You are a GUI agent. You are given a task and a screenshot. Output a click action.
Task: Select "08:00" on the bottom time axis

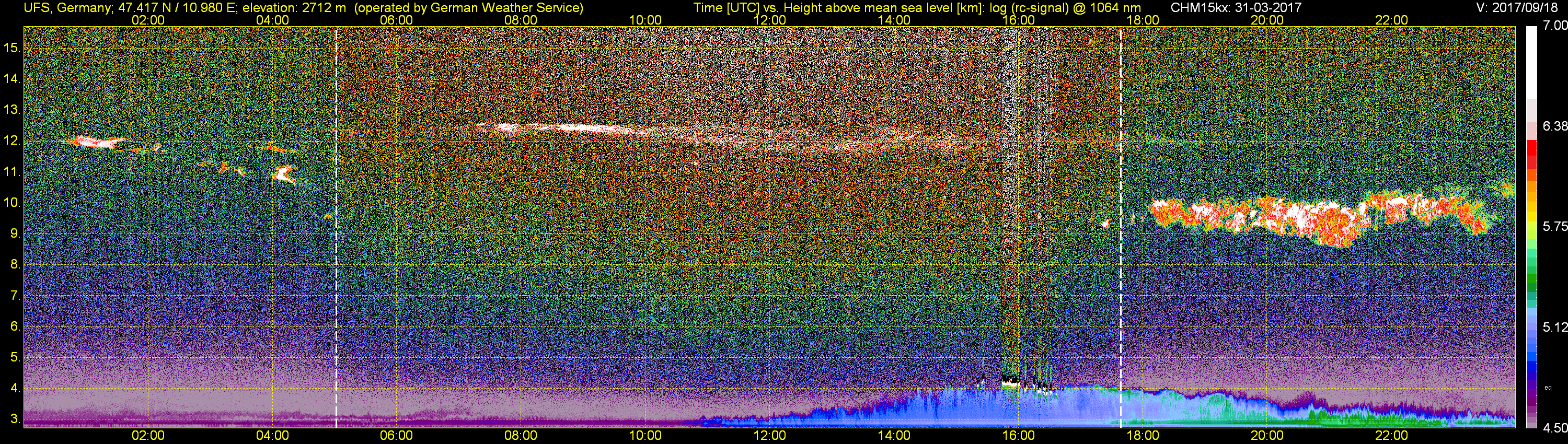point(521,436)
